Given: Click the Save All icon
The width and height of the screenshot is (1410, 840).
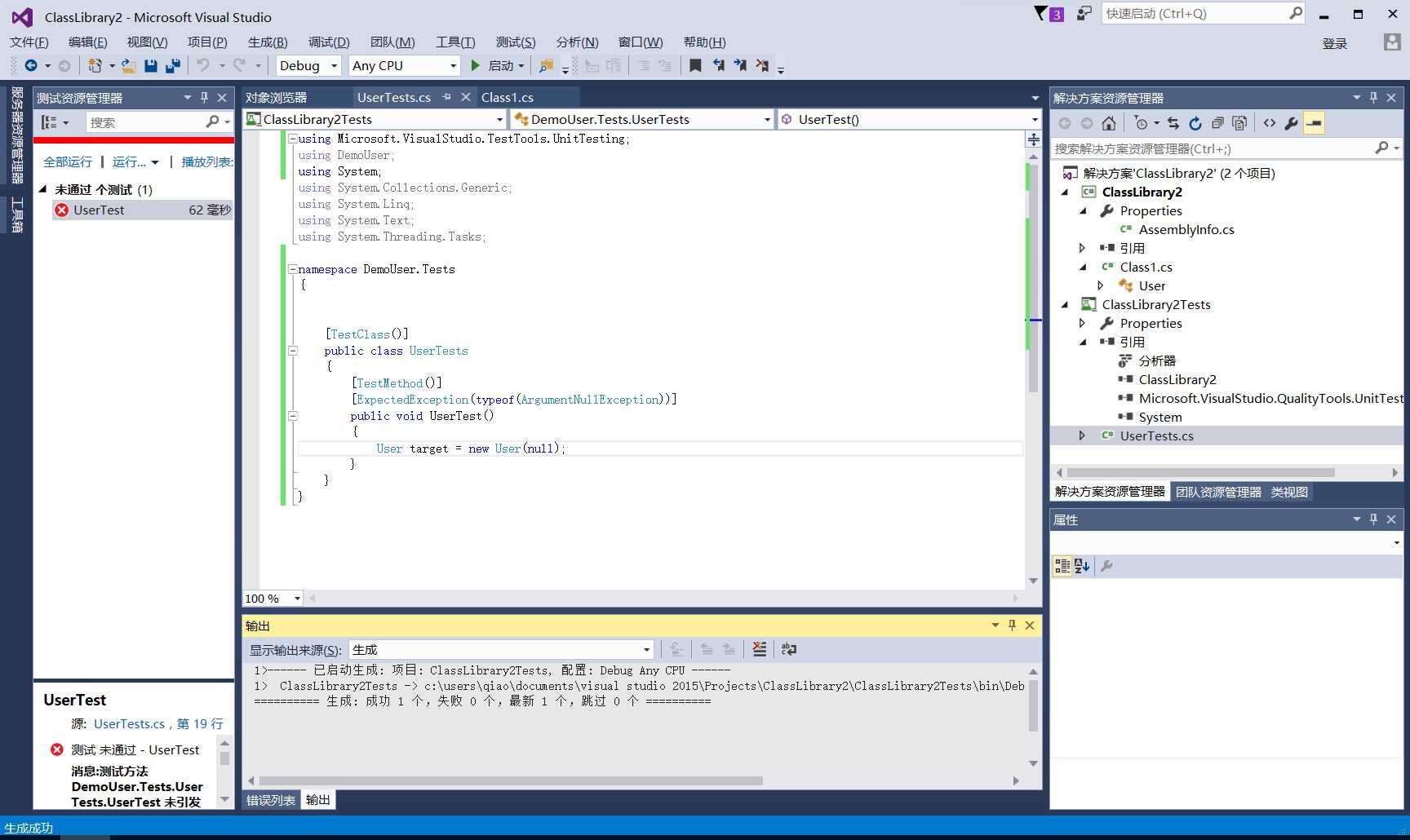Looking at the screenshot, I should (x=173, y=65).
